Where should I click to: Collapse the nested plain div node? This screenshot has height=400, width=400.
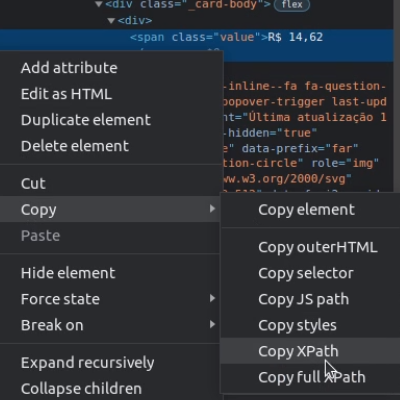point(111,21)
